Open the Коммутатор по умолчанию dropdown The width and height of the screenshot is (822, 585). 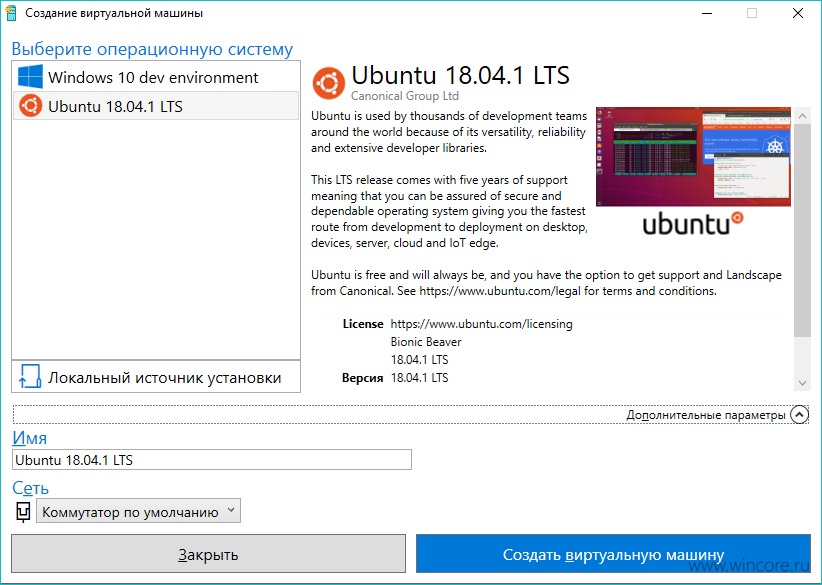point(138,511)
